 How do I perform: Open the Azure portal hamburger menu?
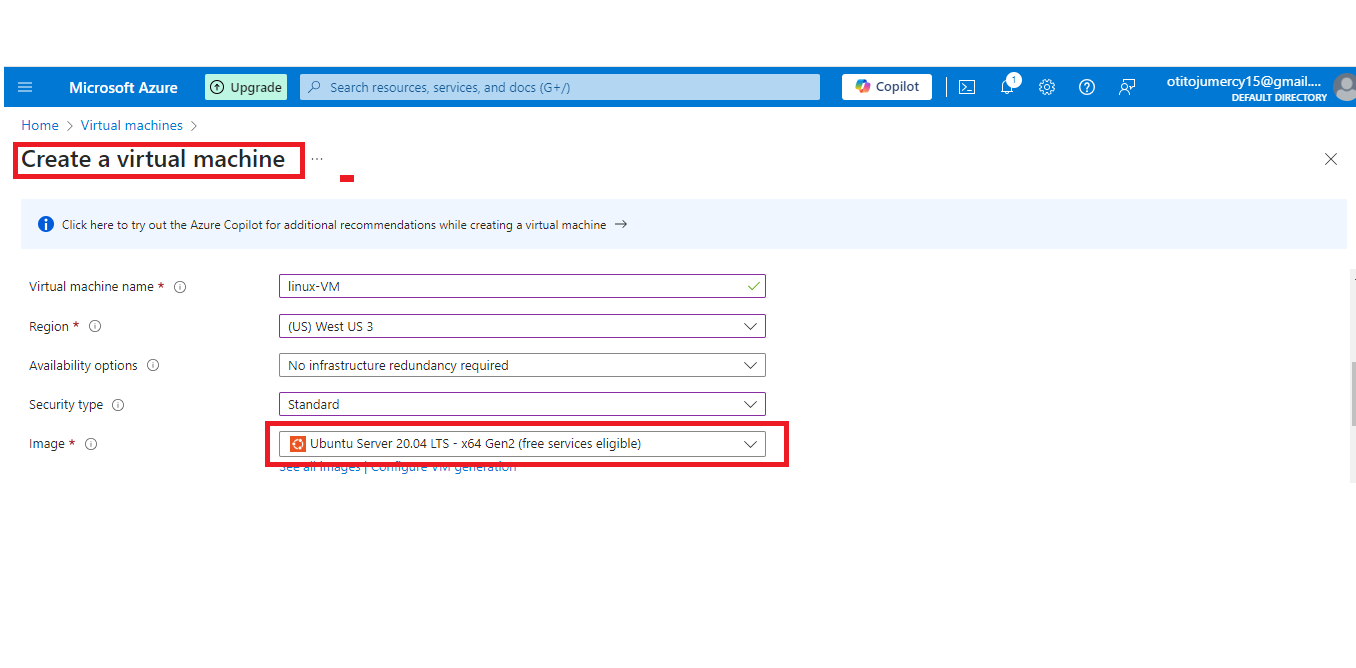(25, 87)
